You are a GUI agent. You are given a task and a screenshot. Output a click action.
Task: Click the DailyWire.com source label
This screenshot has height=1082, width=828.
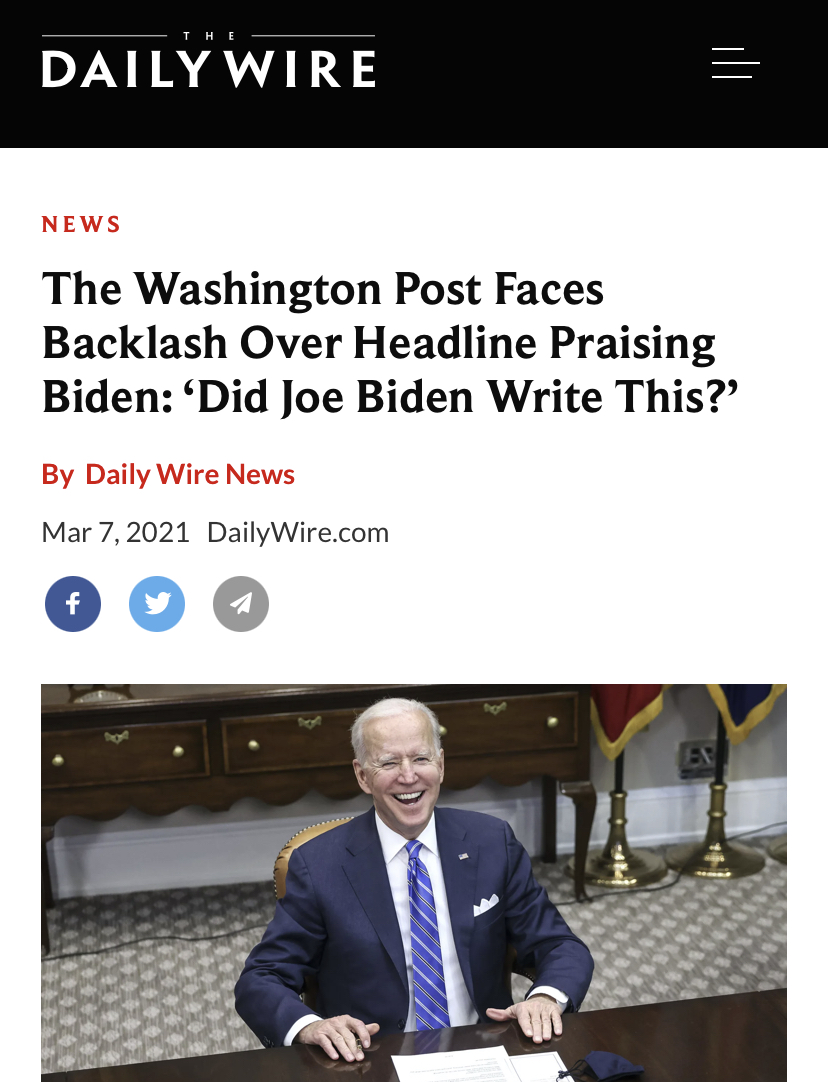tap(298, 533)
